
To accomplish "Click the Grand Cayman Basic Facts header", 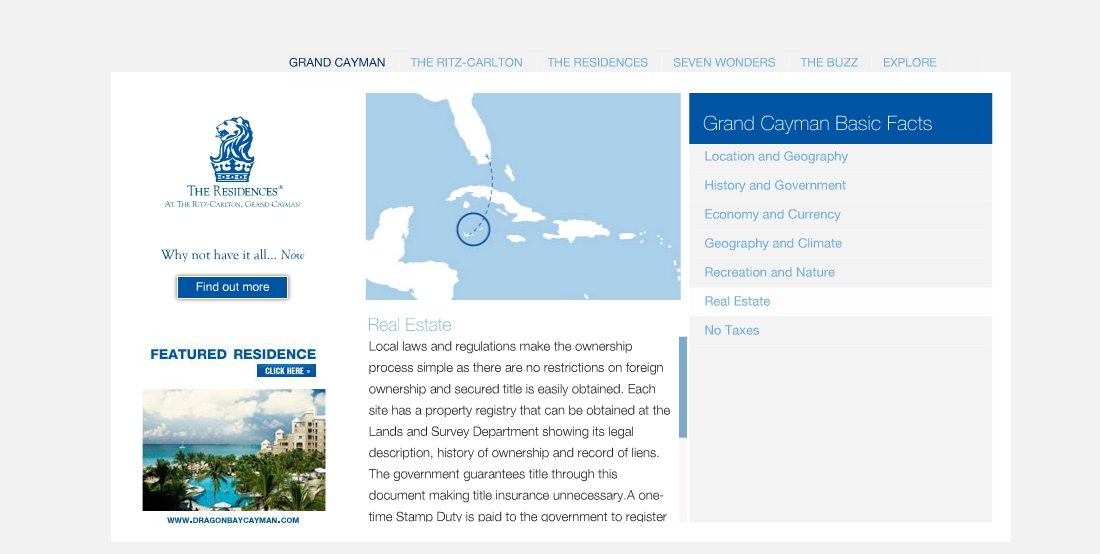I will pos(840,119).
